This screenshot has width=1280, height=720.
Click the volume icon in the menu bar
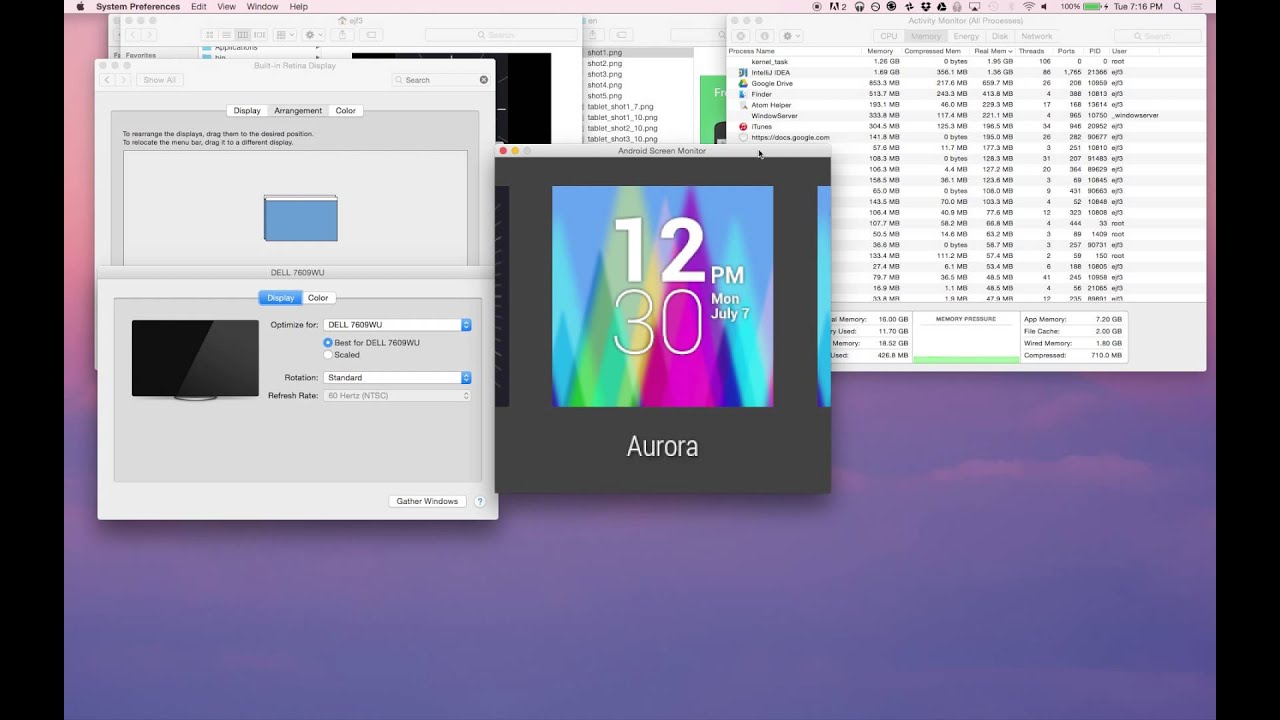click(x=1045, y=6)
